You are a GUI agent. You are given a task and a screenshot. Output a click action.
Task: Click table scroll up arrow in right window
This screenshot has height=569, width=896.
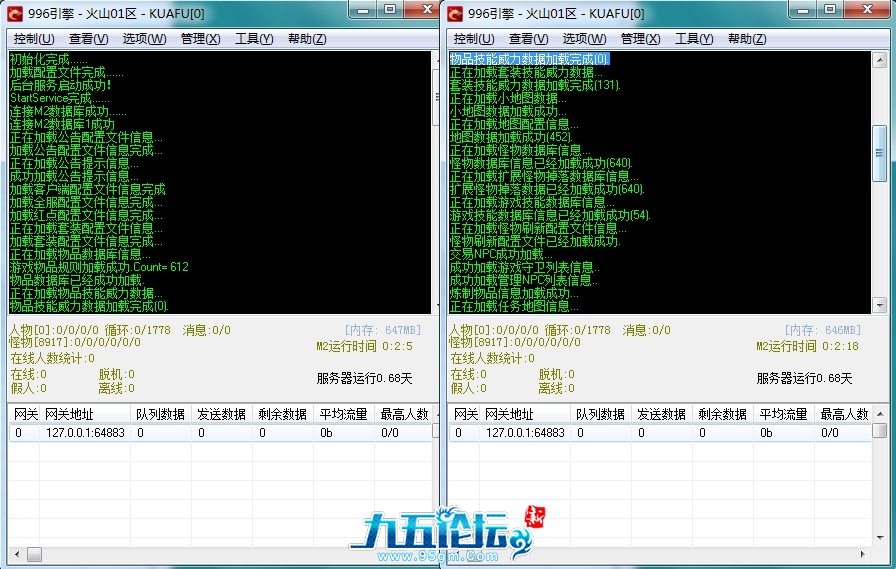[880, 413]
